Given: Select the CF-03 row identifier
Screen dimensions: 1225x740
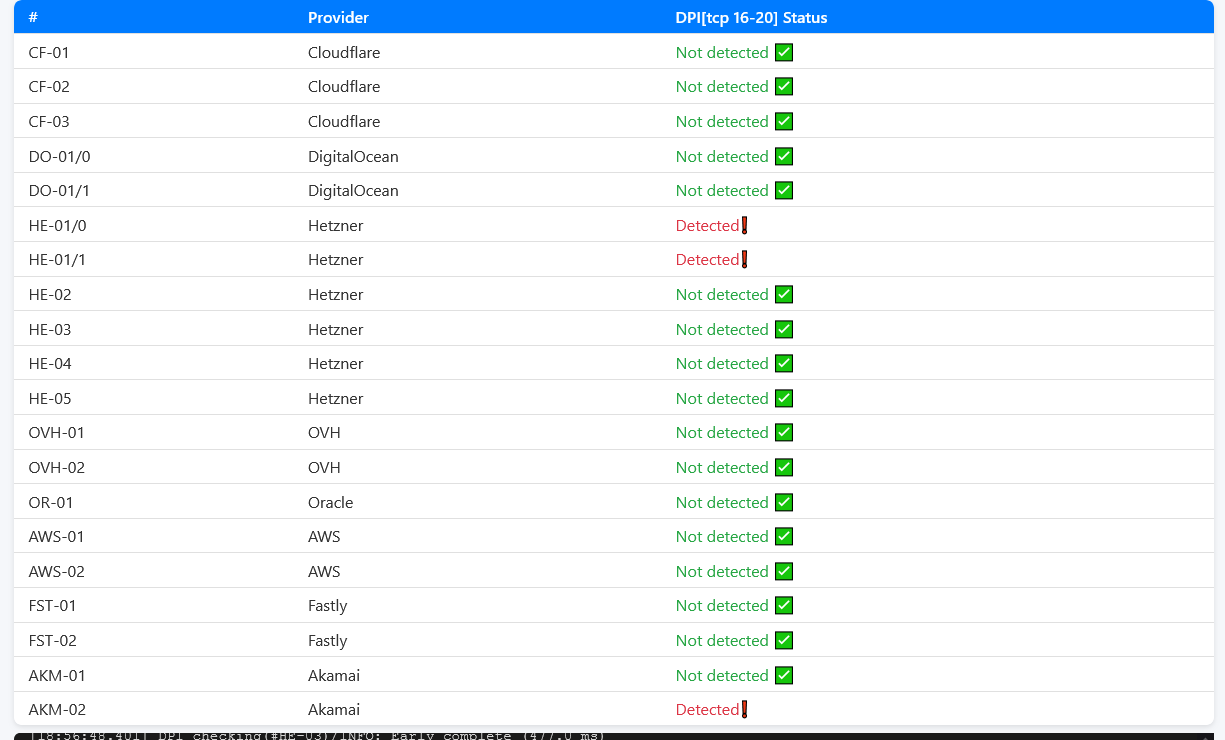Looking at the screenshot, I should coord(49,122).
